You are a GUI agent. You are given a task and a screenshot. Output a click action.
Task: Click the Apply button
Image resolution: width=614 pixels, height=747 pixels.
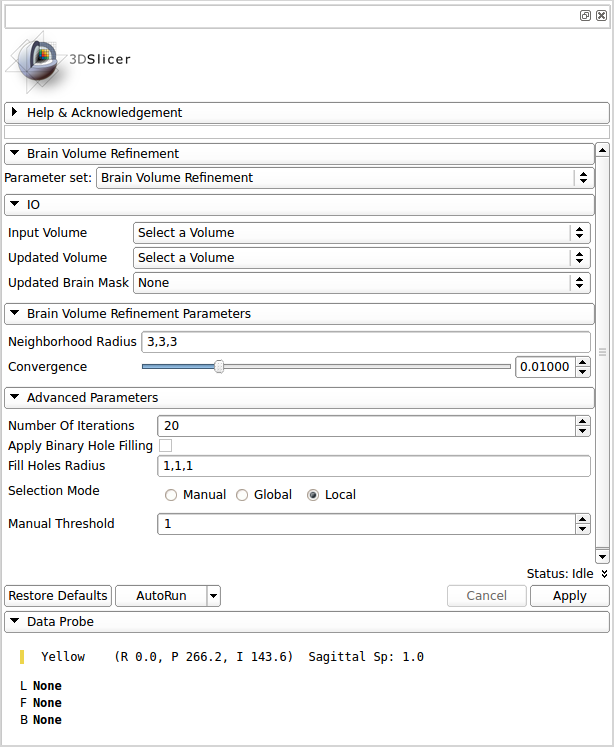click(x=569, y=596)
